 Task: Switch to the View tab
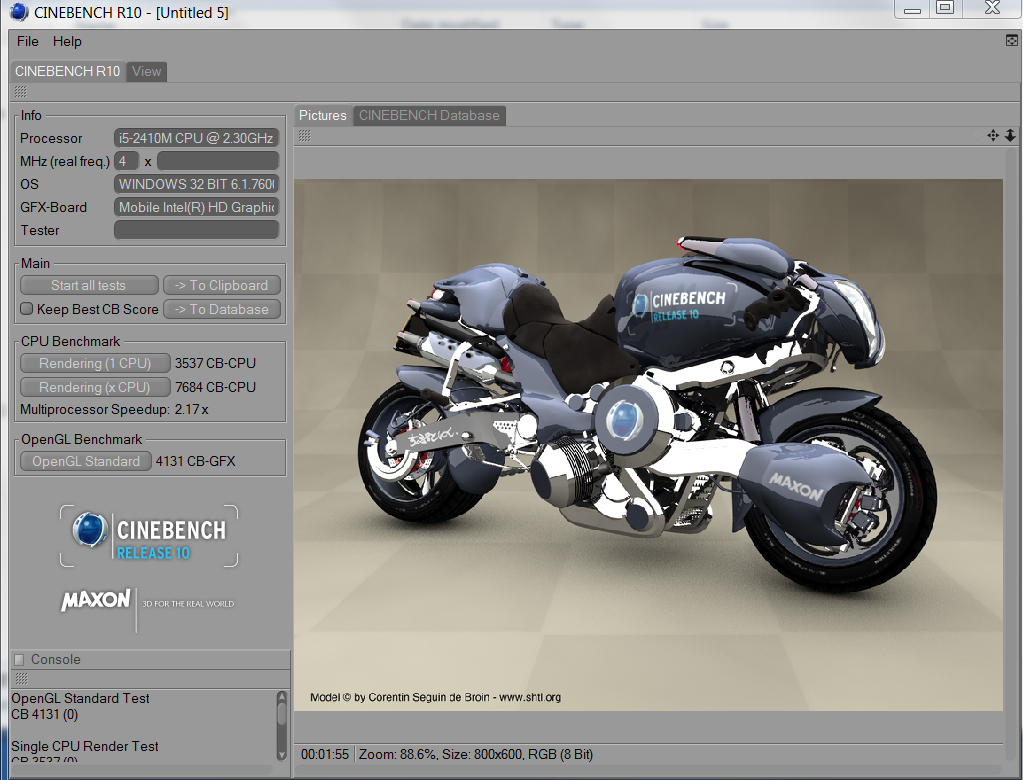[146, 71]
